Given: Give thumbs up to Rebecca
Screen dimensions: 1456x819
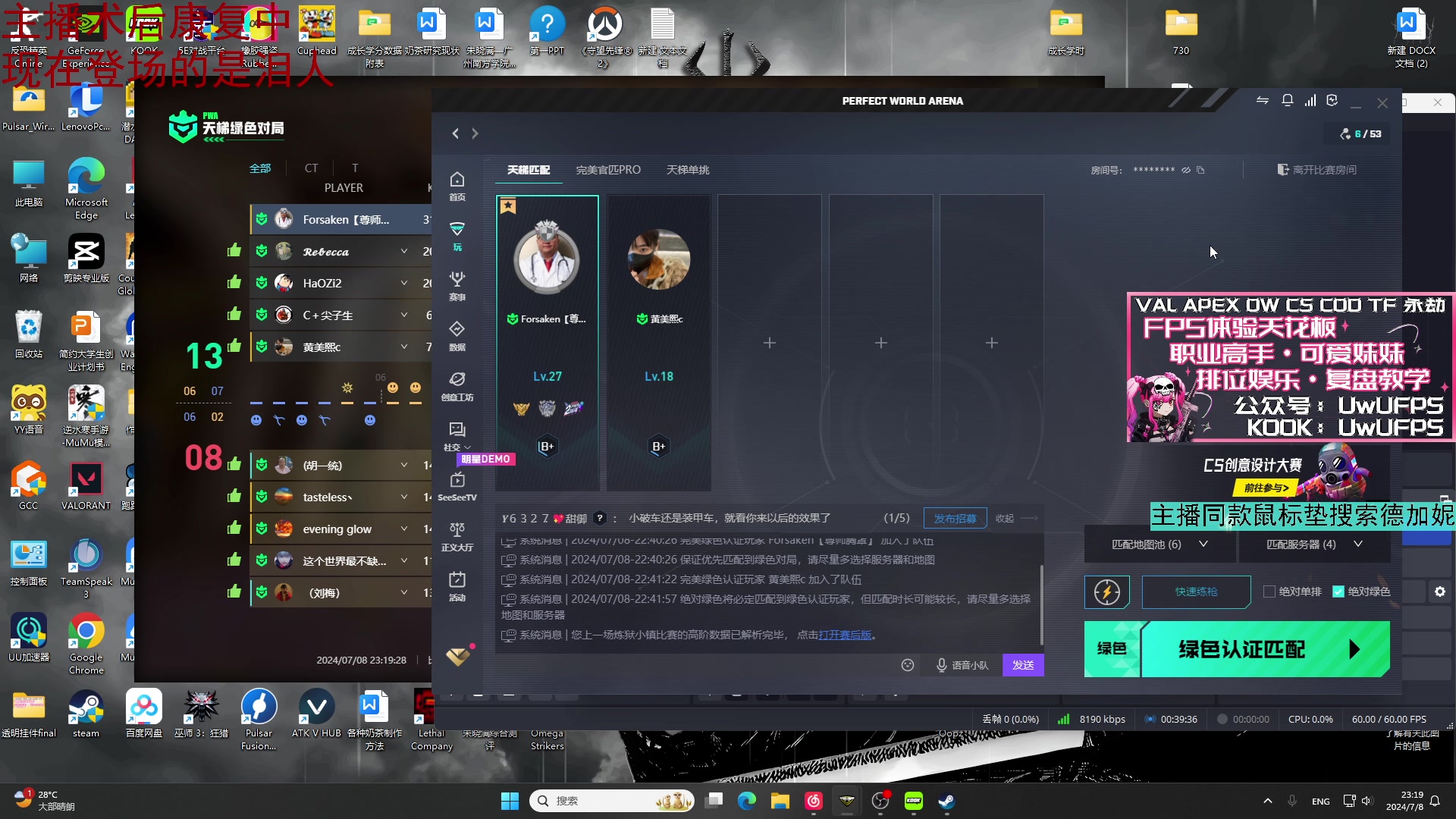Looking at the screenshot, I should click(x=234, y=250).
